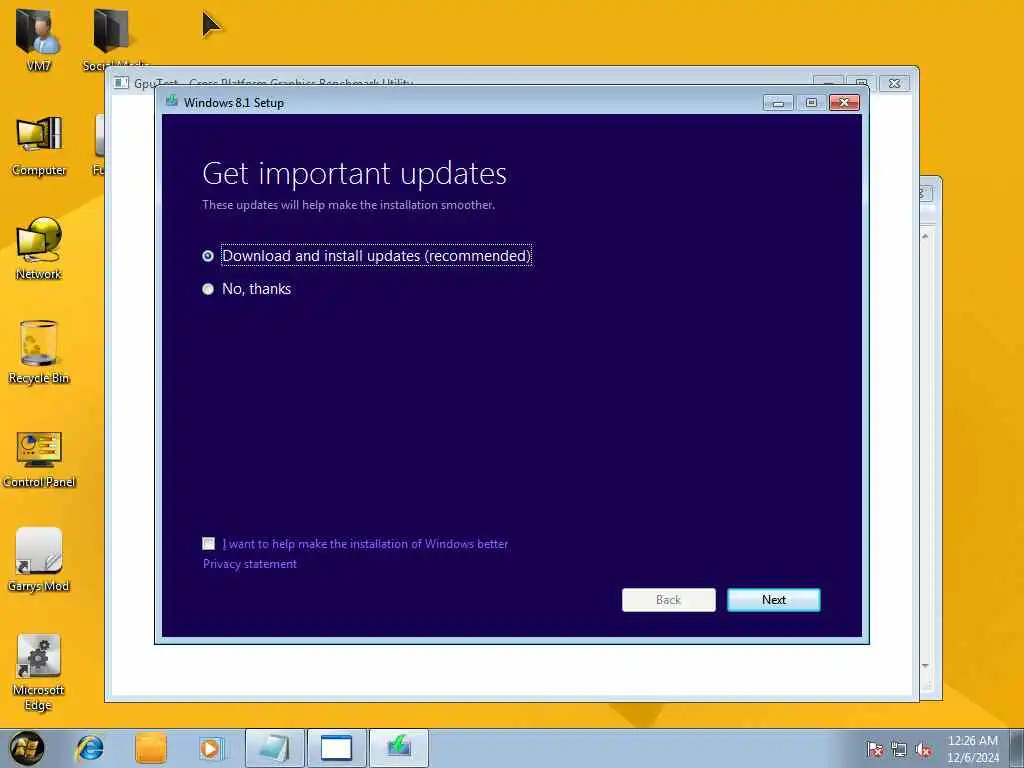Viewport: 1024px width, 768px height.
Task: Open the File Explorer taskbar folder icon
Action: tap(151, 748)
